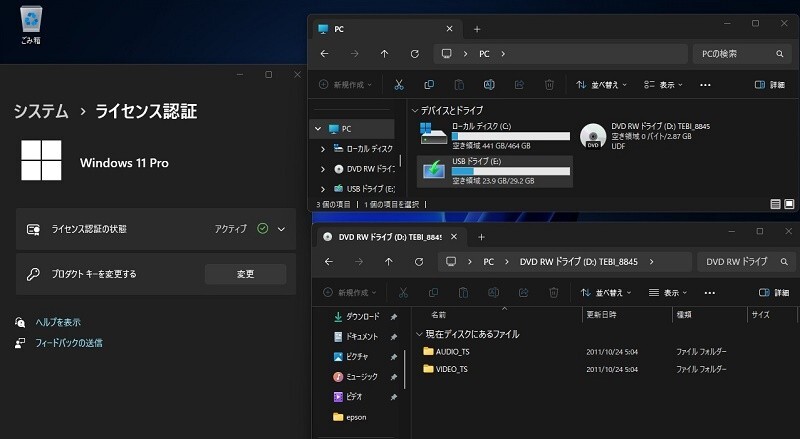Open AUDIO_TS folder
The width and height of the screenshot is (800, 439).
point(446,352)
